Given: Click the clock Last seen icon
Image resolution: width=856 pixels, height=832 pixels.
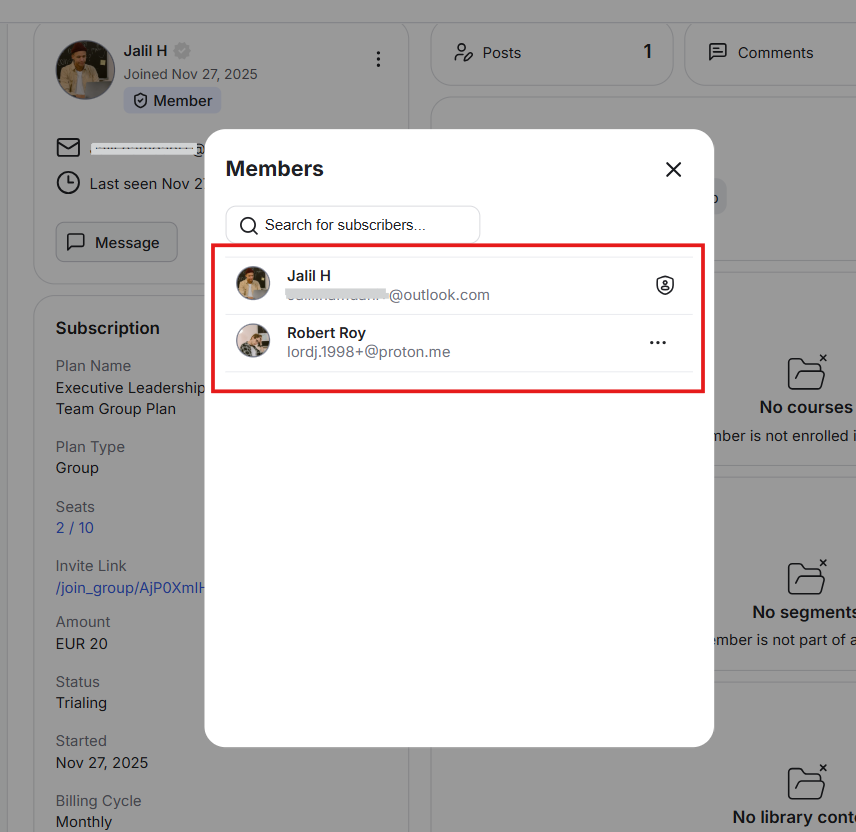Looking at the screenshot, I should 68,183.
